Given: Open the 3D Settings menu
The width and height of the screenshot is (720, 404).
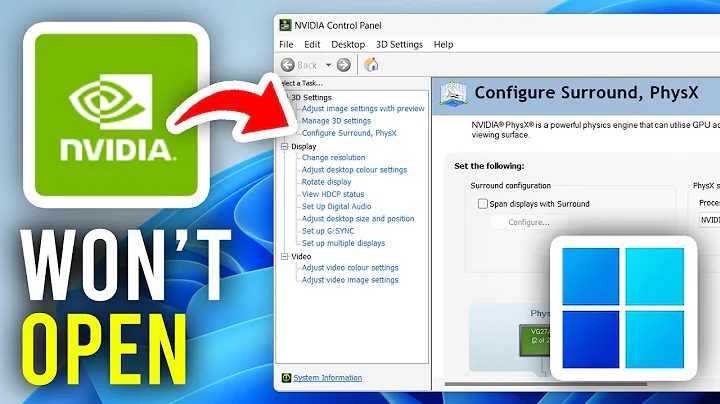Looking at the screenshot, I should pos(399,45).
